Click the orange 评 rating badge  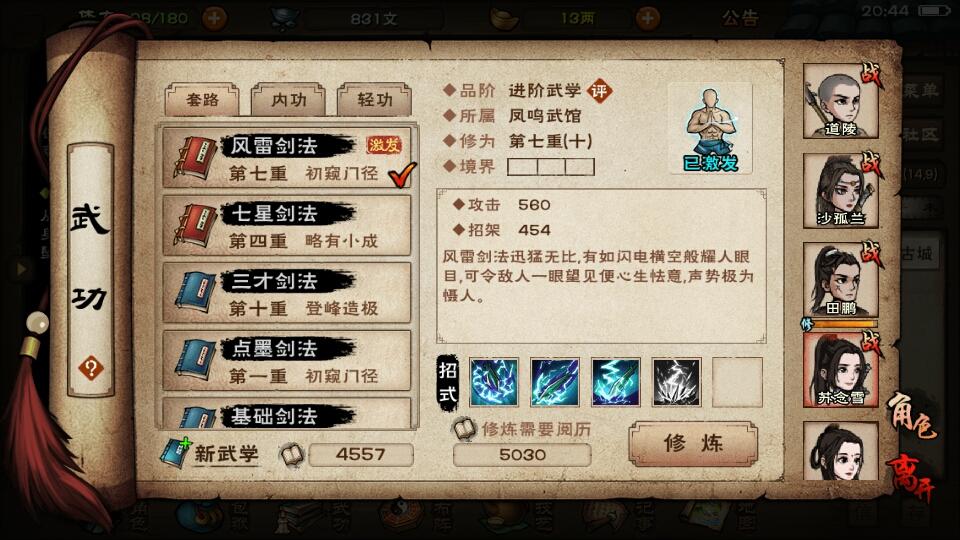coord(599,91)
